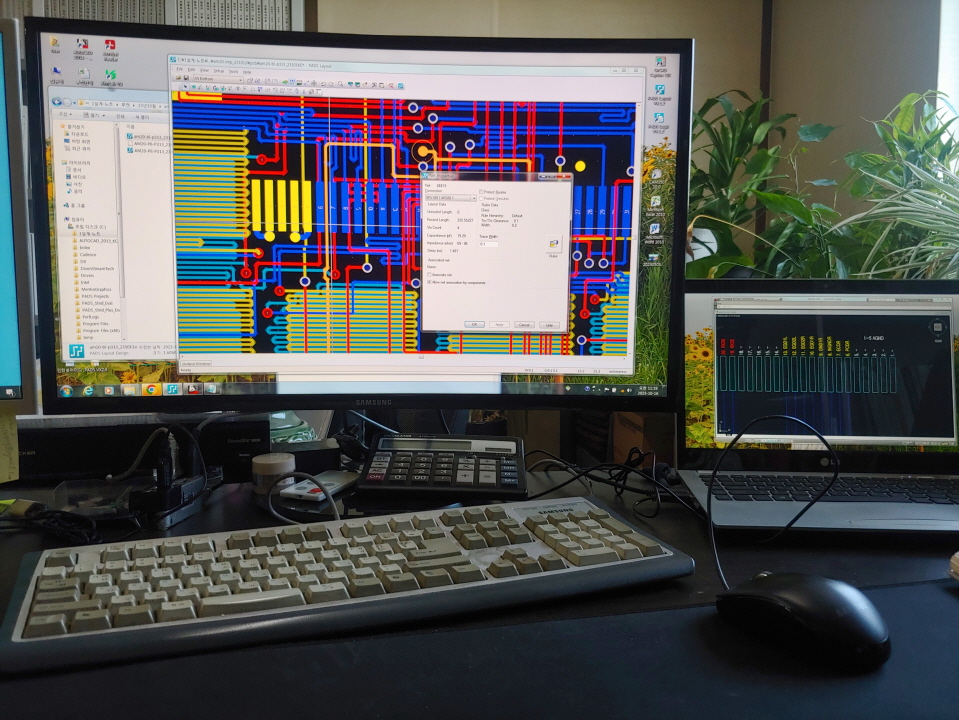Open the Setup menu in PADS Layout
959x720 pixels.
[x=219, y=71]
